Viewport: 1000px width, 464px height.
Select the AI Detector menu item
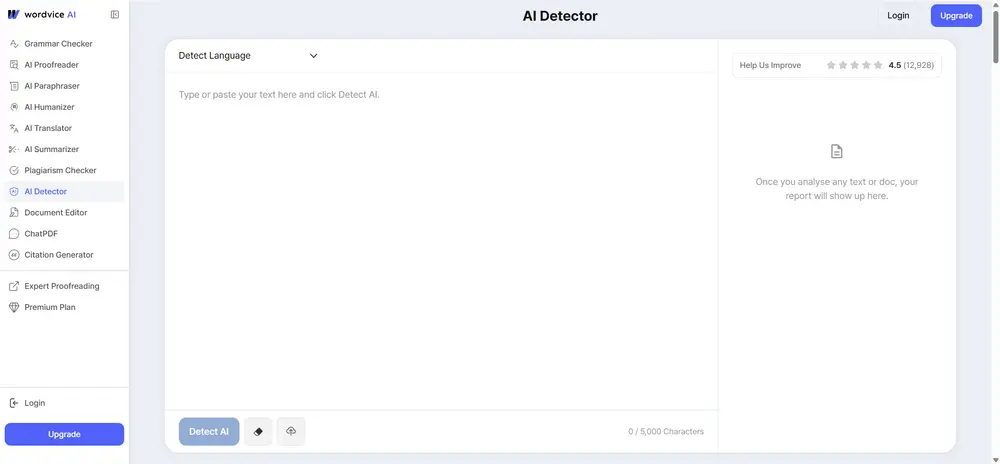tap(64, 191)
